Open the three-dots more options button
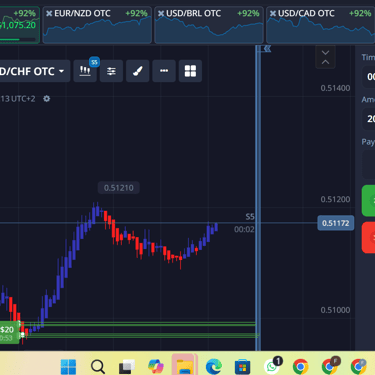The image size is (375, 375). [x=164, y=71]
